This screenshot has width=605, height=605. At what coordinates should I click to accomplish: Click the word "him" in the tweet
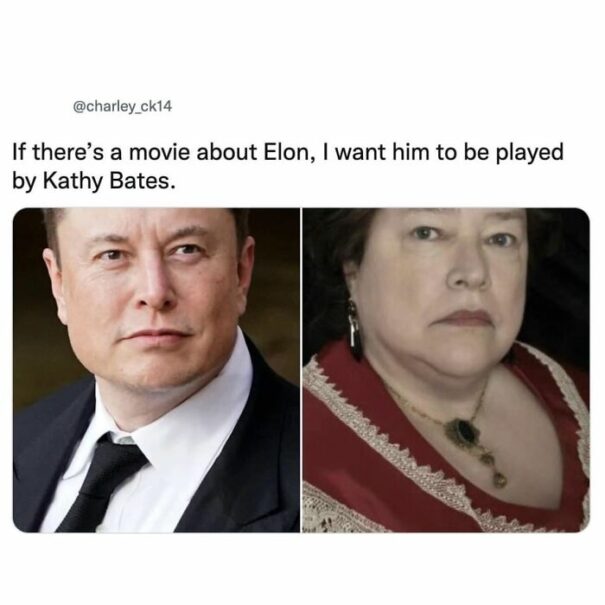pyautogui.click(x=410, y=152)
